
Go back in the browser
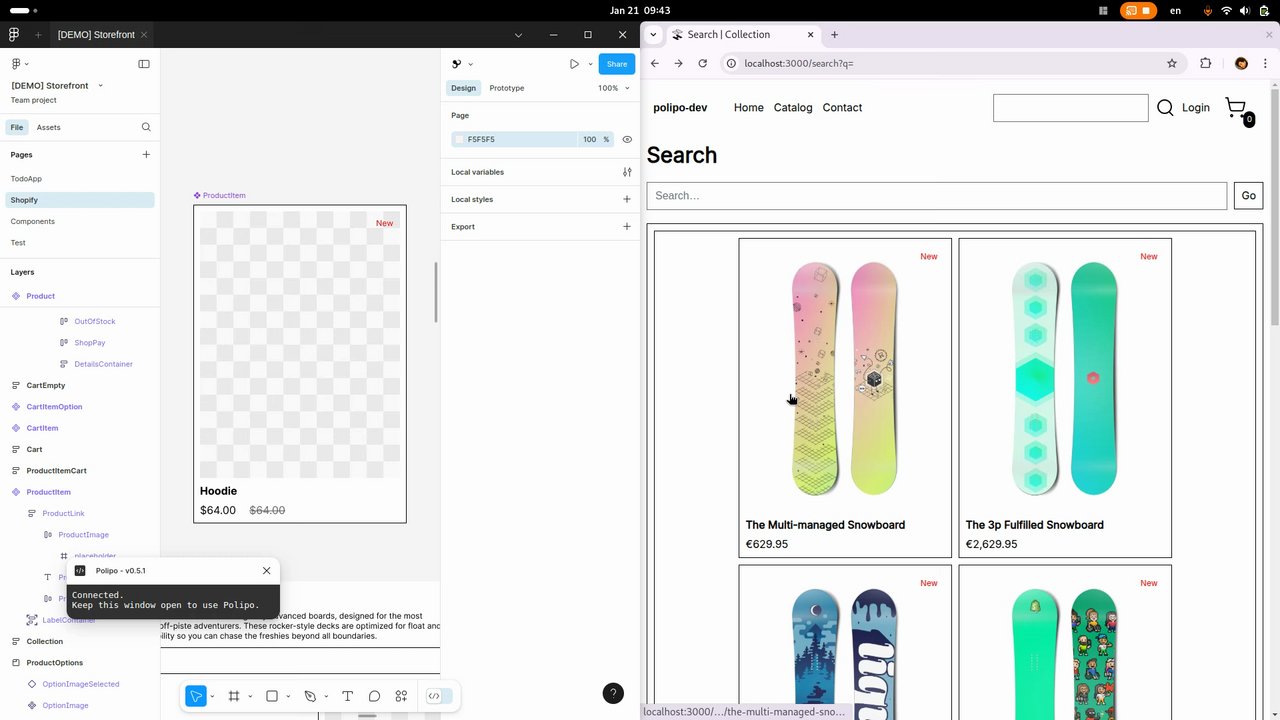655,63
